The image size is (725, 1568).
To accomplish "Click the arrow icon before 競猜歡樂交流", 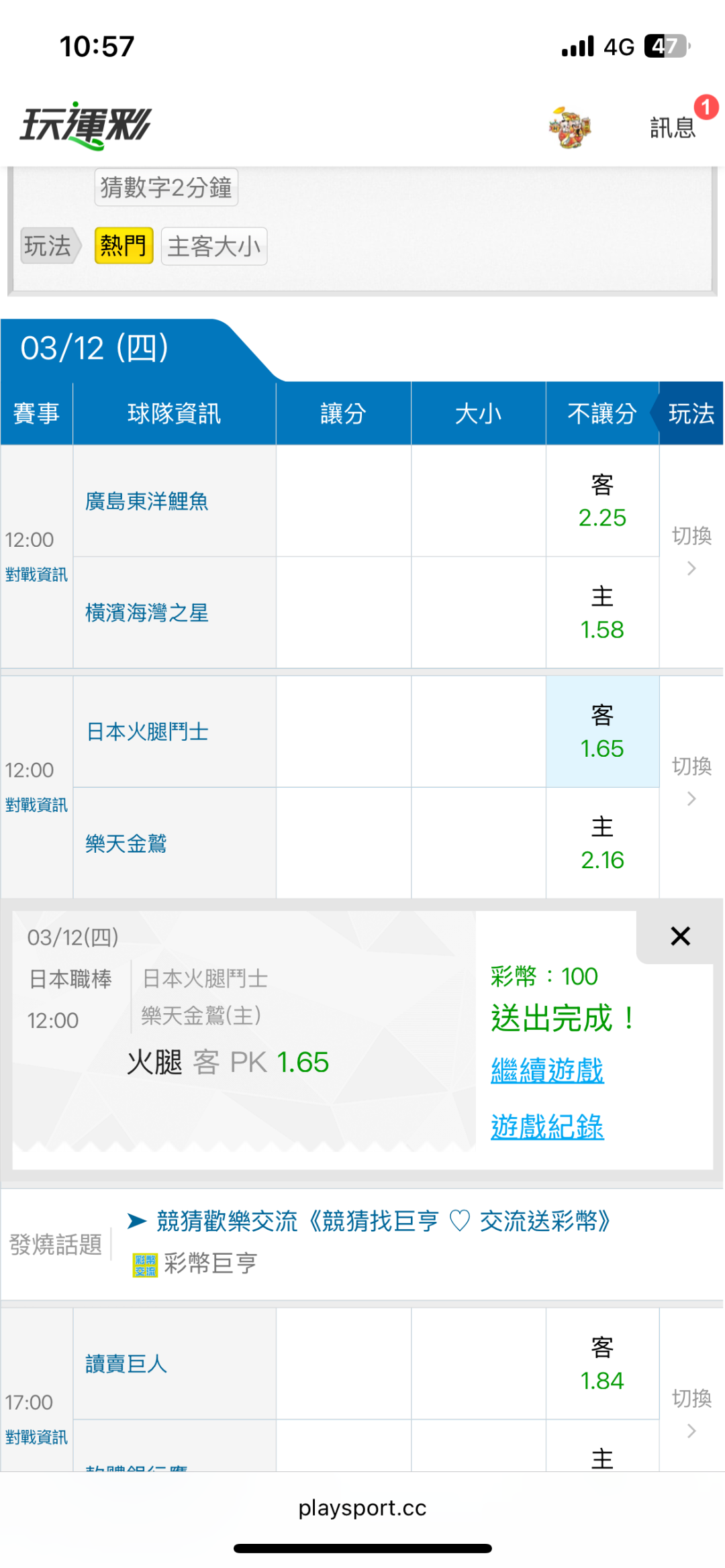I will point(137,1221).
